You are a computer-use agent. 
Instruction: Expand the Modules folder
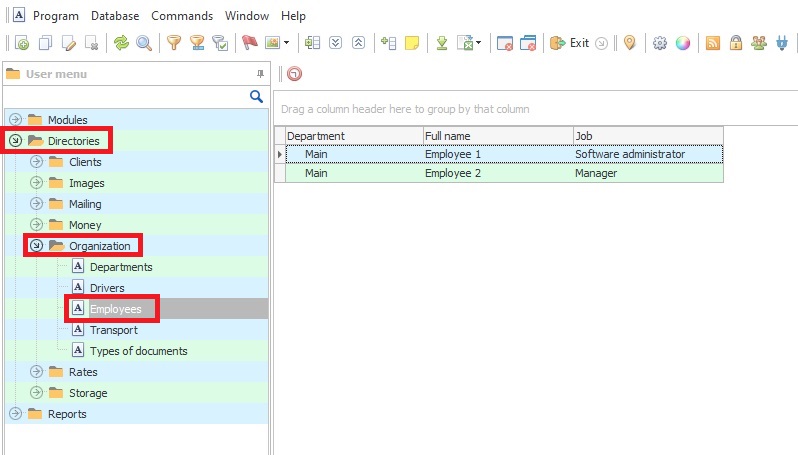point(16,120)
